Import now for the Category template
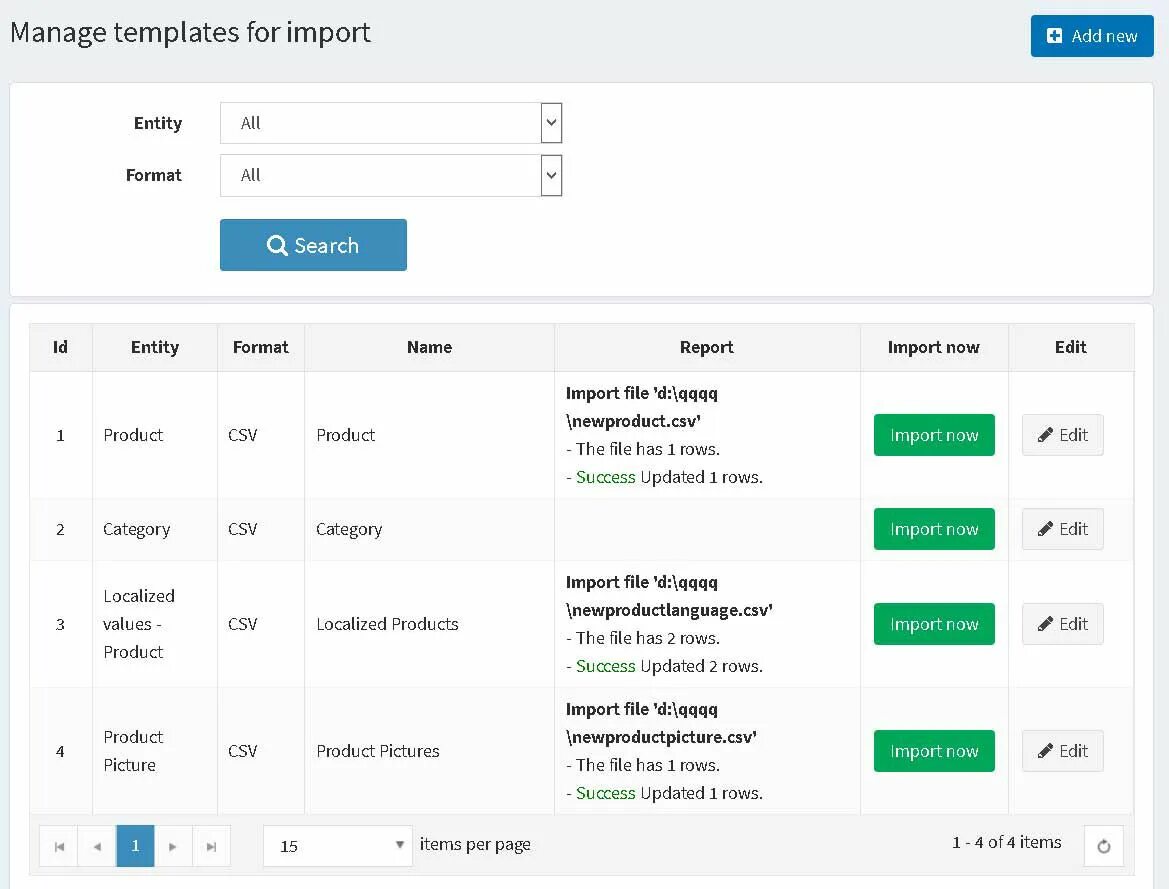Image resolution: width=1169 pixels, height=889 pixels. pos(934,529)
